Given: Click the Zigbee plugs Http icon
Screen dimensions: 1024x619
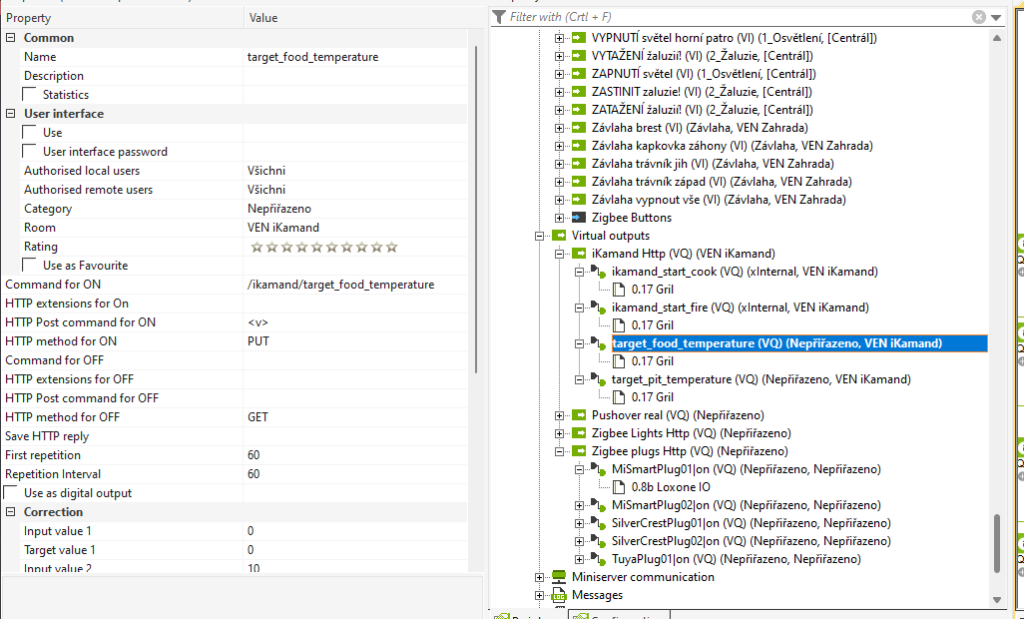Looking at the screenshot, I should pyautogui.click(x=579, y=451).
